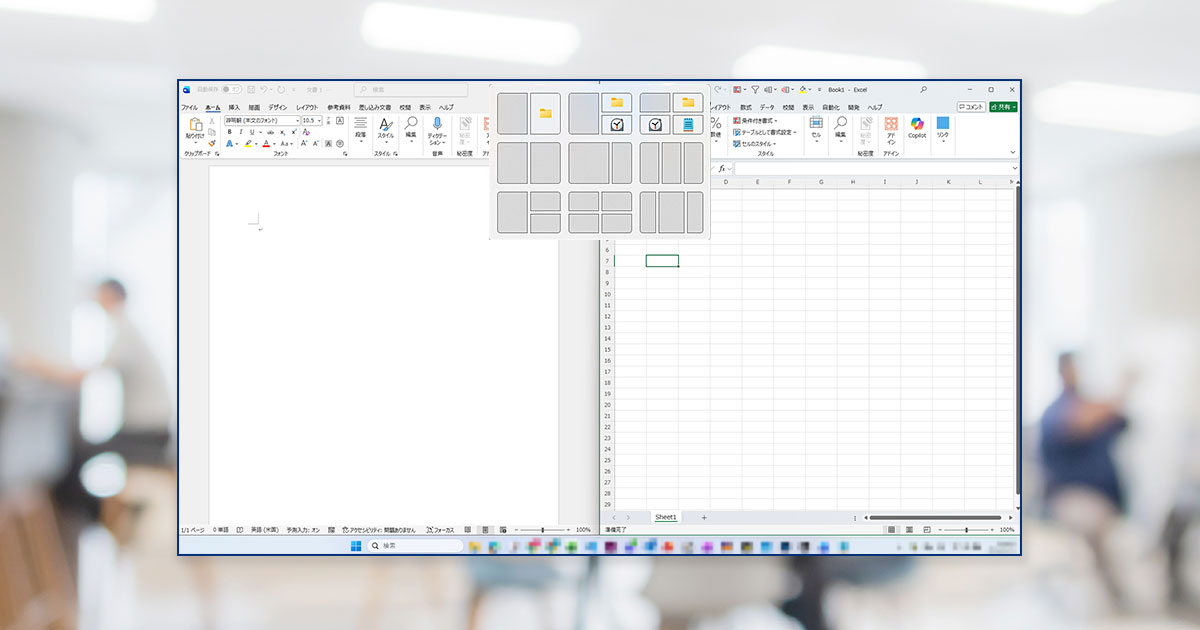Click the Italic button in Word
1200x630 pixels.
click(x=239, y=132)
